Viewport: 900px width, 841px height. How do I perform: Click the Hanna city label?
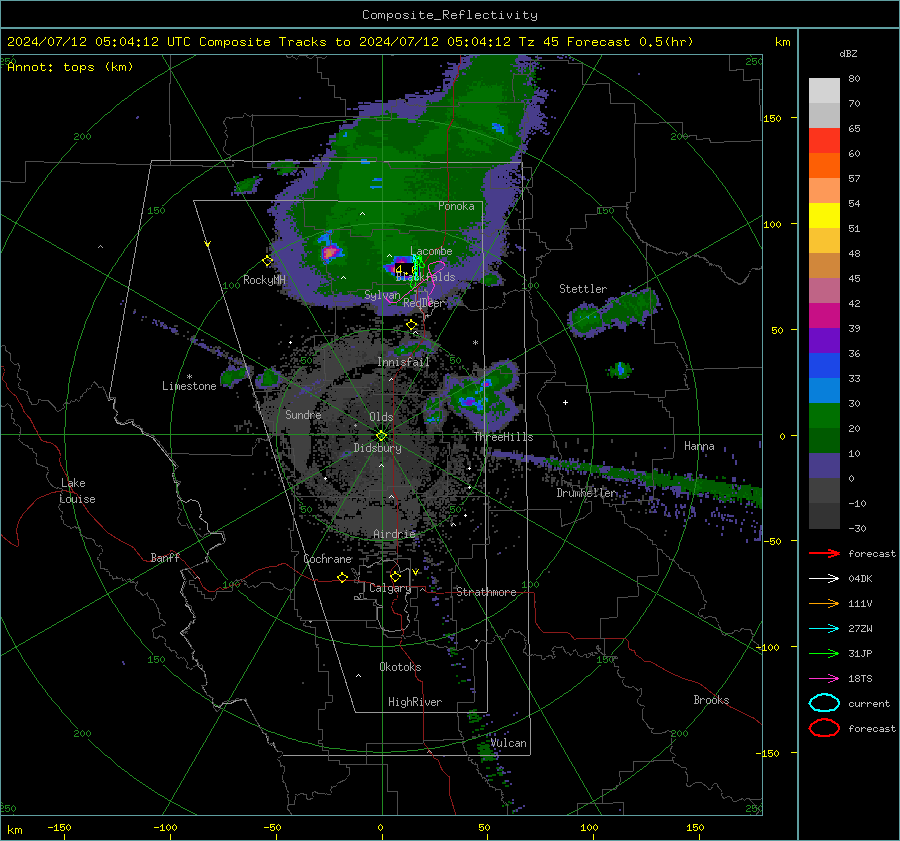[x=699, y=446]
